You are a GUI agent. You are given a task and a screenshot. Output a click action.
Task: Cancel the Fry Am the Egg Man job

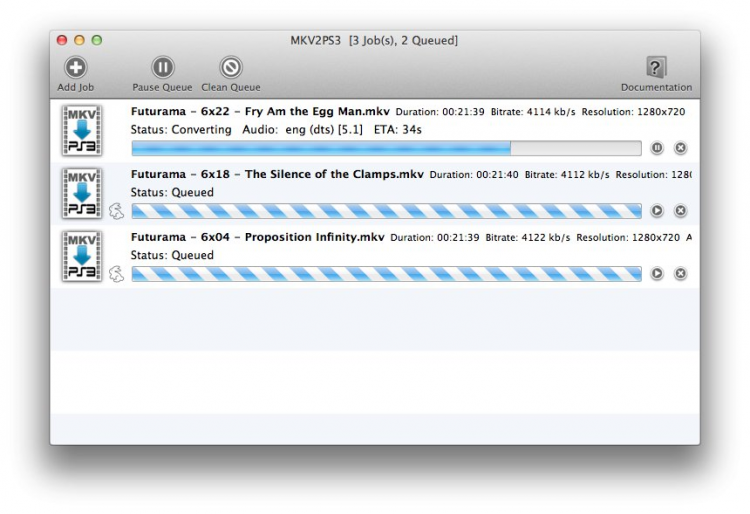(x=680, y=148)
